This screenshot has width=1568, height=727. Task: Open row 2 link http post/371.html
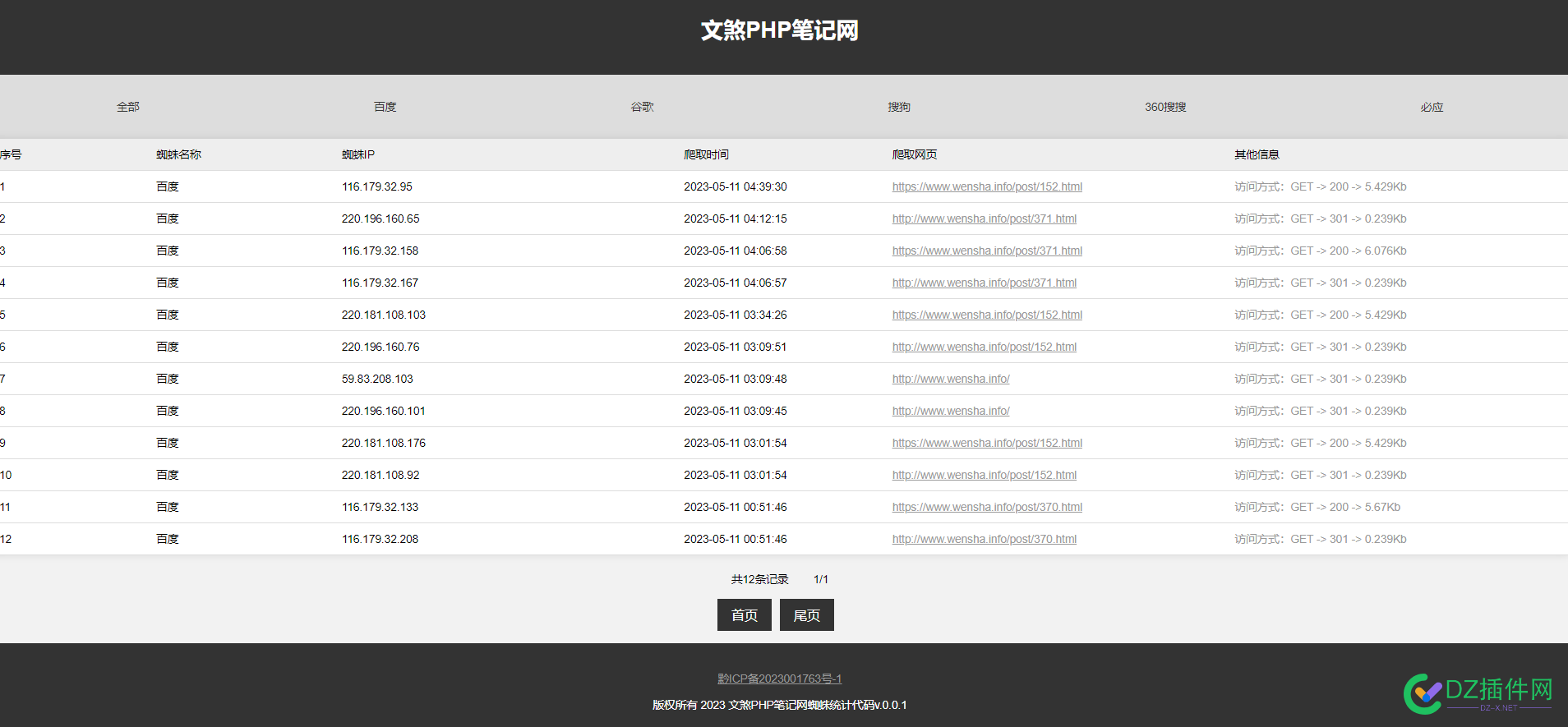pos(985,219)
